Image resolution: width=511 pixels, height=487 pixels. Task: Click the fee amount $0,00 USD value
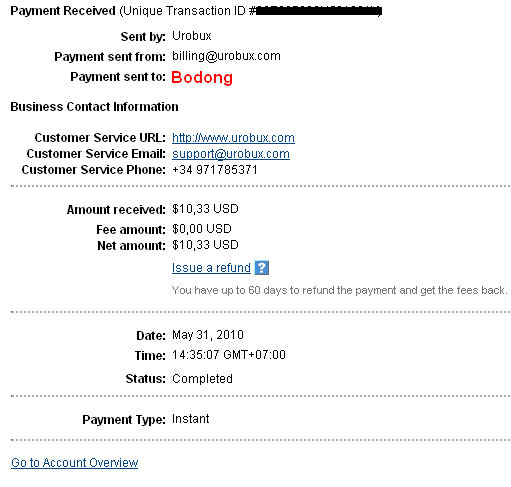coord(202,229)
